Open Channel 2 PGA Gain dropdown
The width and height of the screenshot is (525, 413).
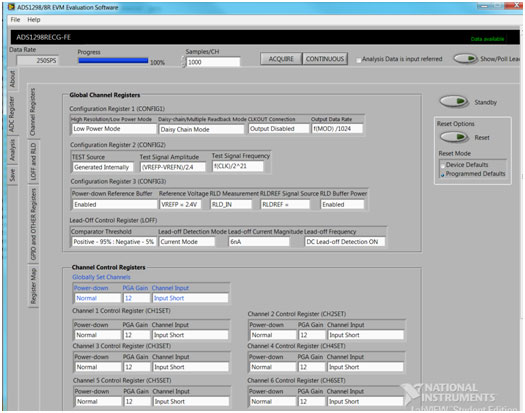point(312,335)
